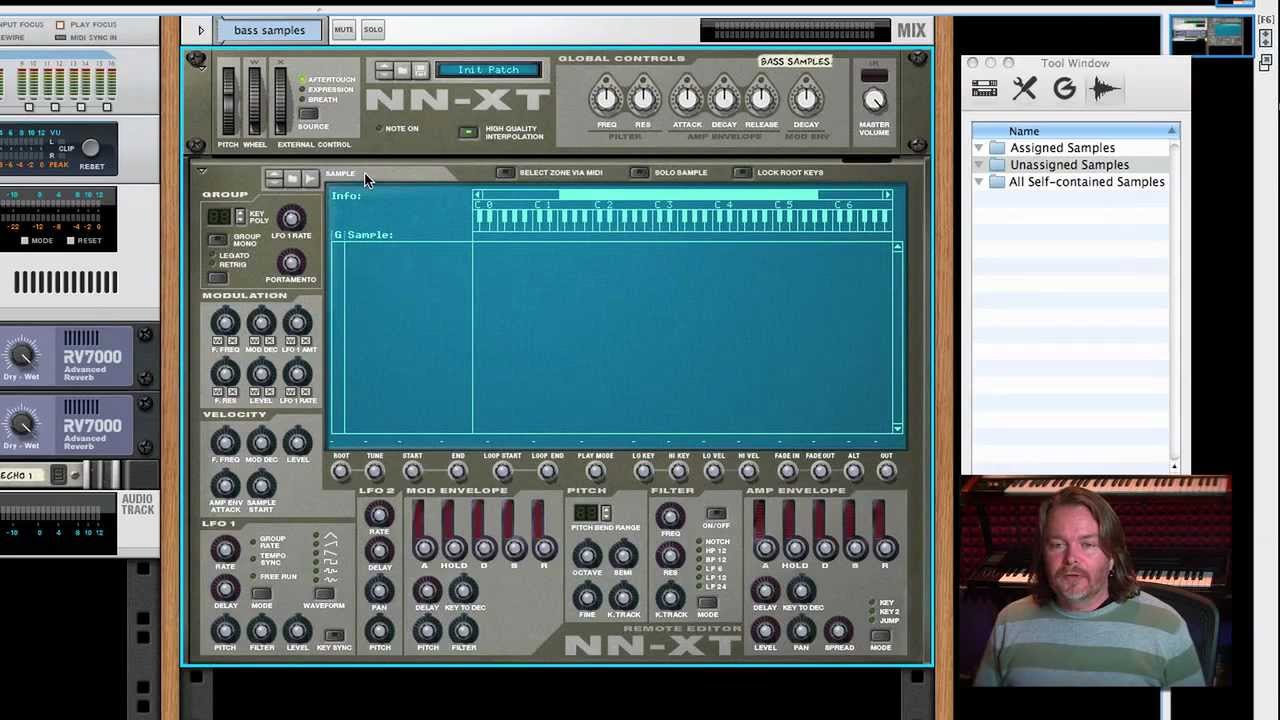
Task: Collapse the Unassigned Samples folder
Action: 979,165
